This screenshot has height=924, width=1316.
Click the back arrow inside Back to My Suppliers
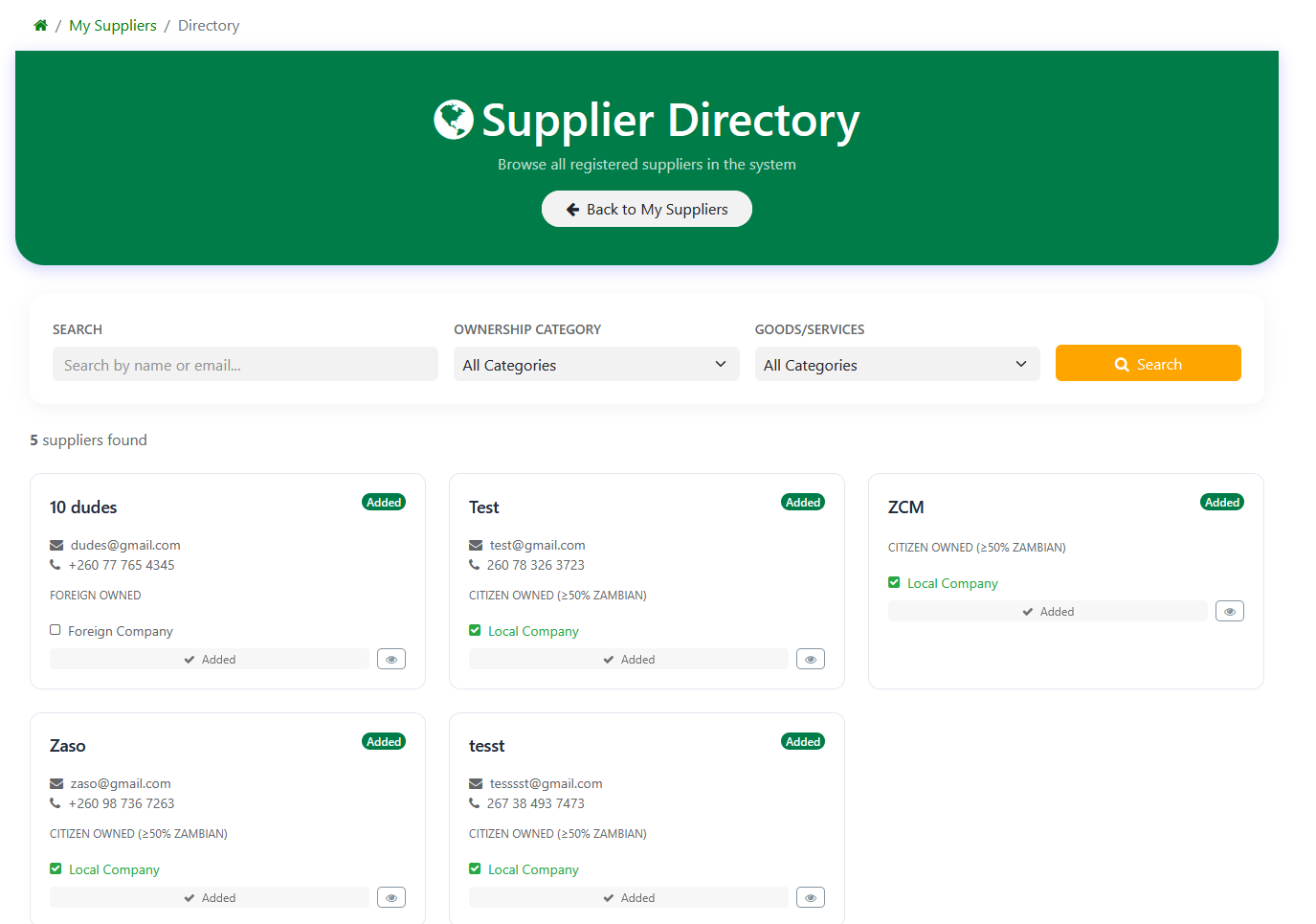pos(573,208)
